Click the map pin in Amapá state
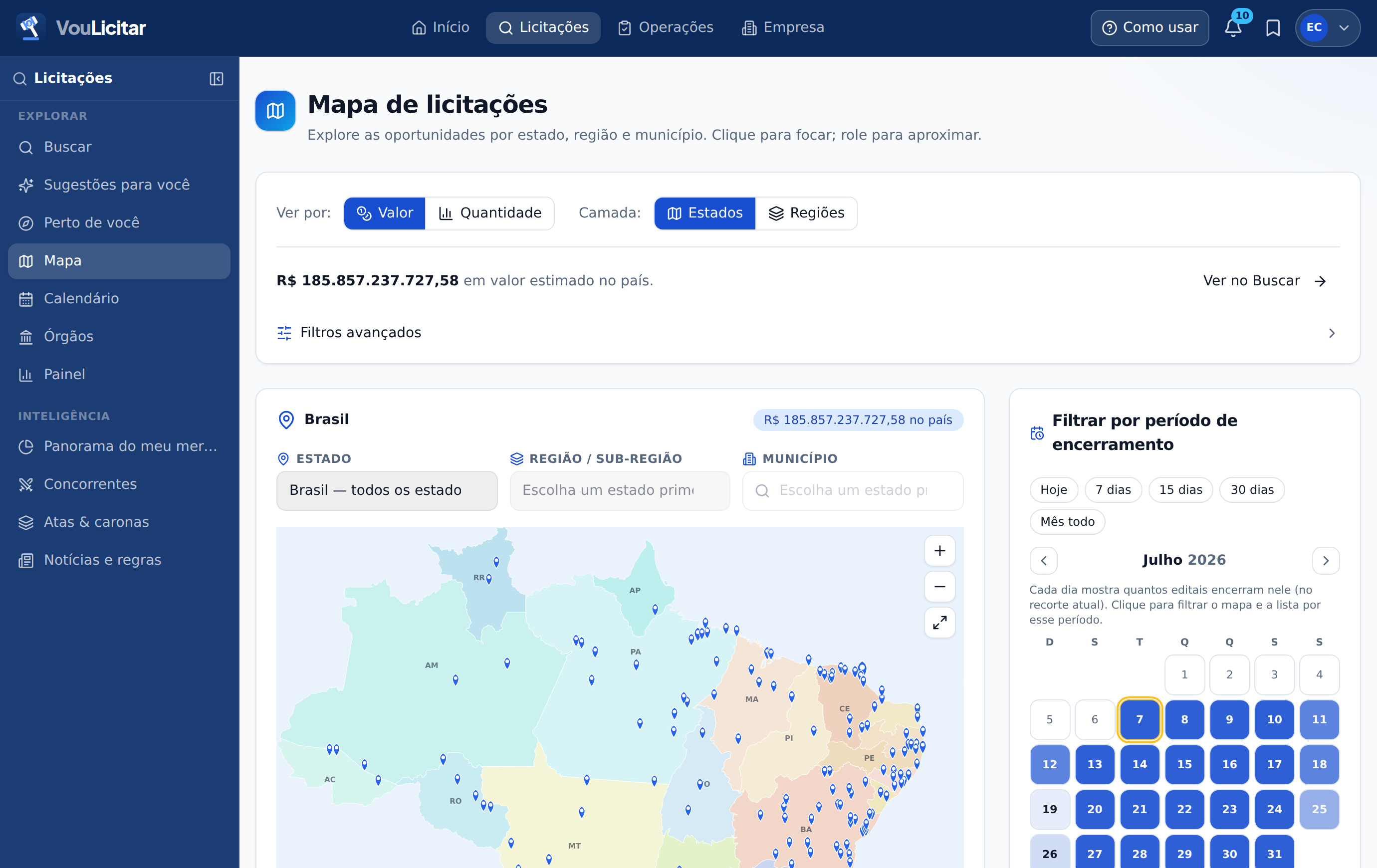This screenshot has width=1377, height=868. [x=656, y=610]
